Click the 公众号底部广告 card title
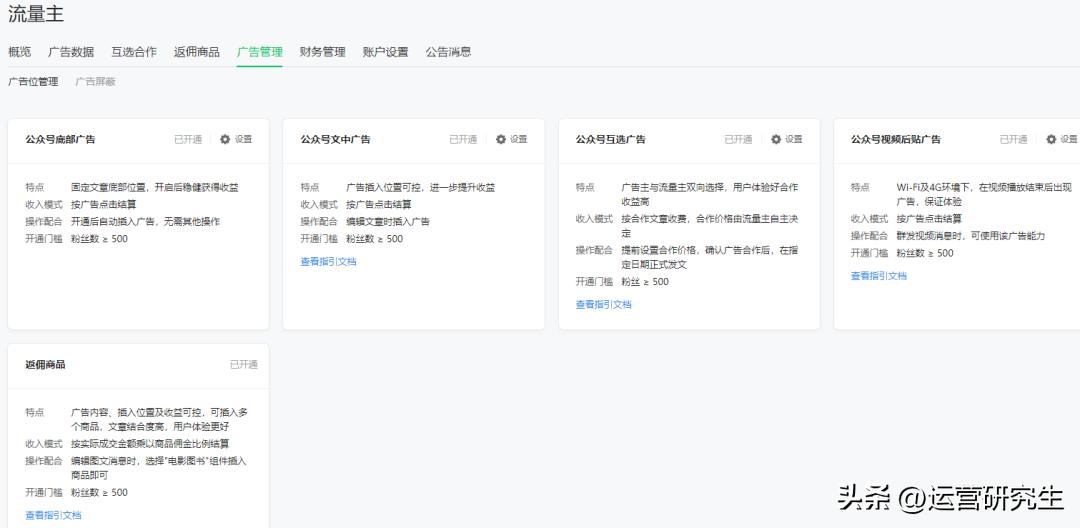This screenshot has width=1080, height=528. click(x=61, y=139)
